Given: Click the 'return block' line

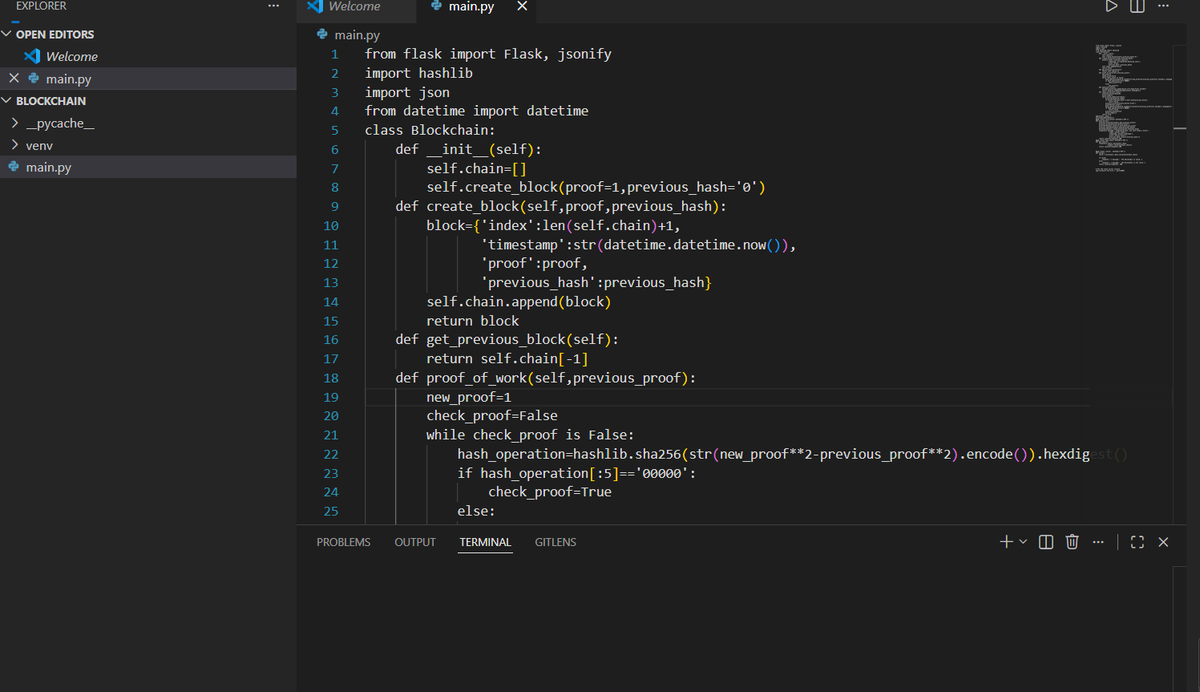Looking at the screenshot, I should (473, 321).
